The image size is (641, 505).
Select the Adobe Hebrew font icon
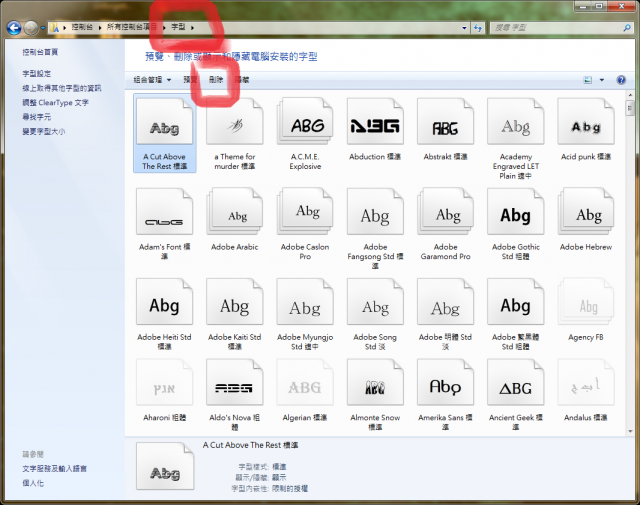(586, 211)
